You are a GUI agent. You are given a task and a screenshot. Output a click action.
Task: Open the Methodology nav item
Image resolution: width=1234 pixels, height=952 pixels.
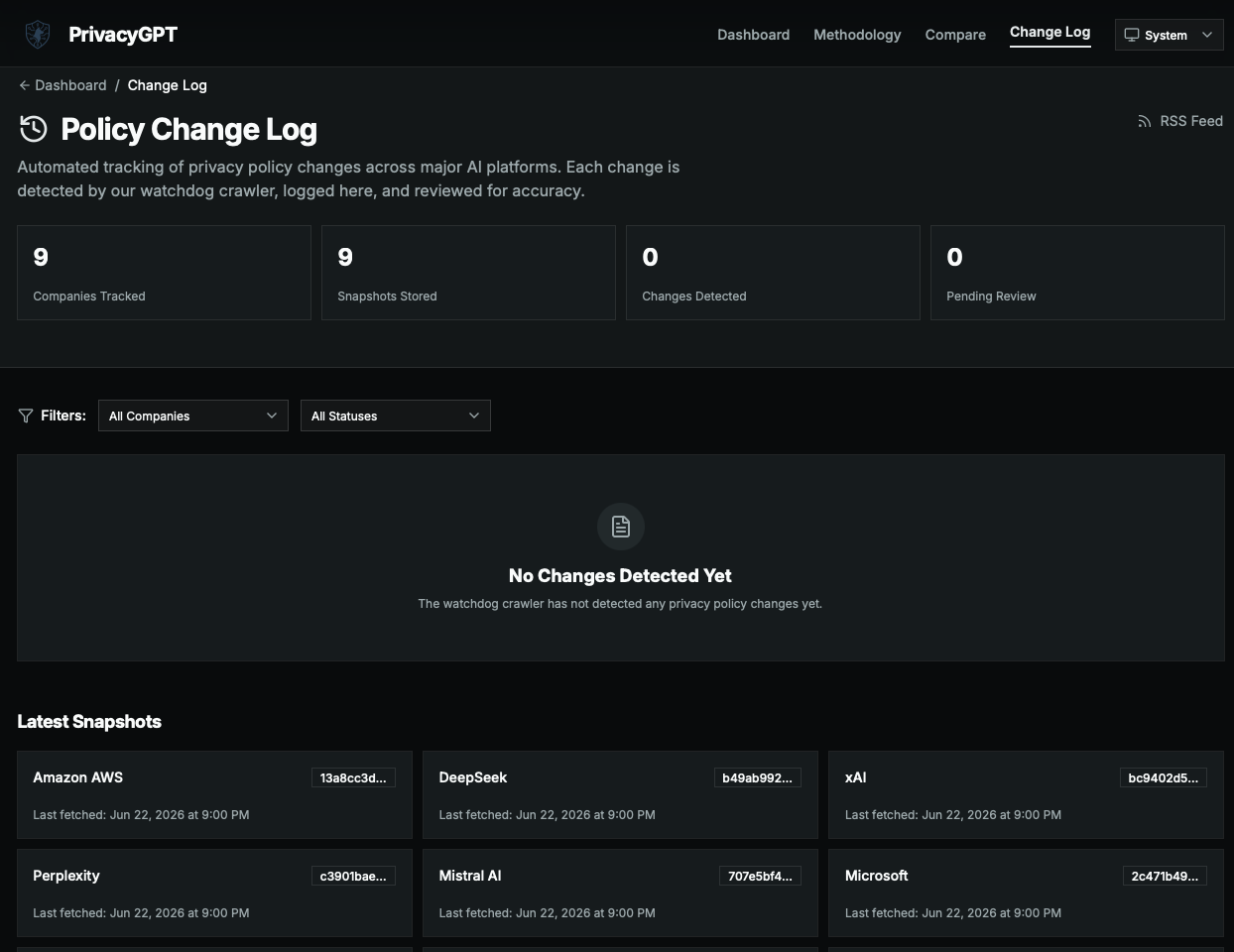[857, 35]
